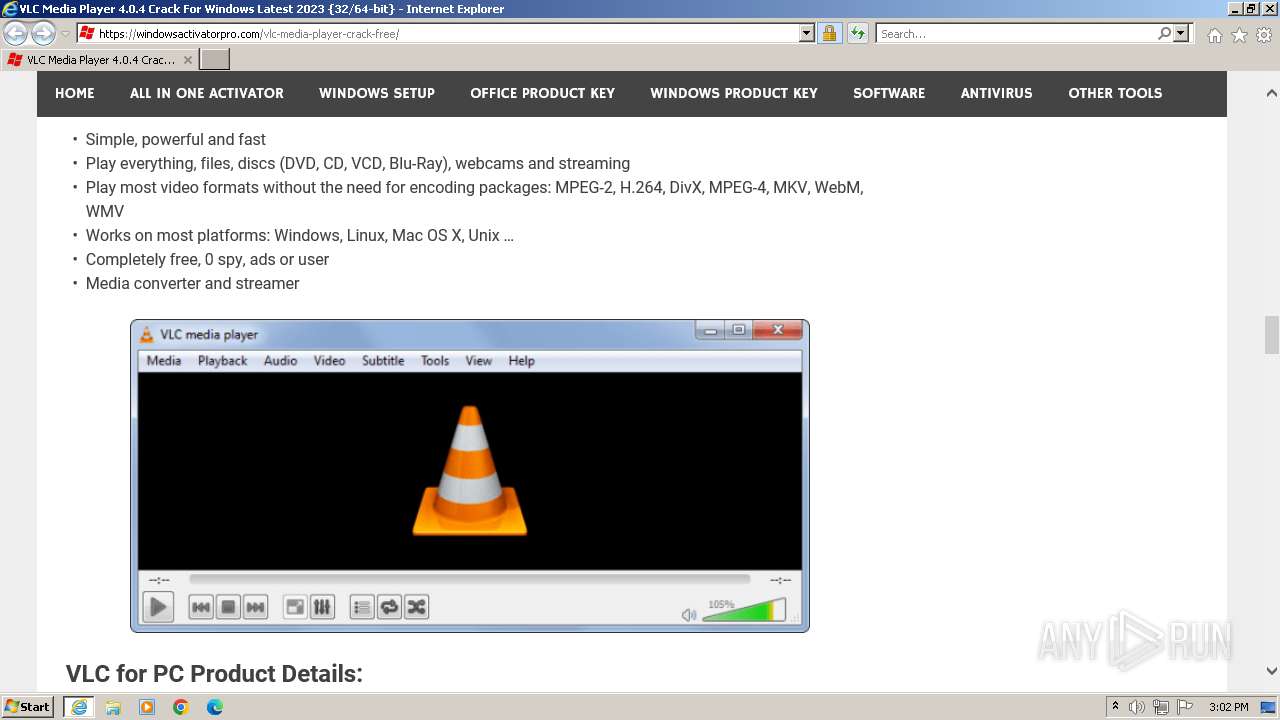Go to the ANTIVIRUS navigation item
1280x720 pixels.
[x=997, y=93]
